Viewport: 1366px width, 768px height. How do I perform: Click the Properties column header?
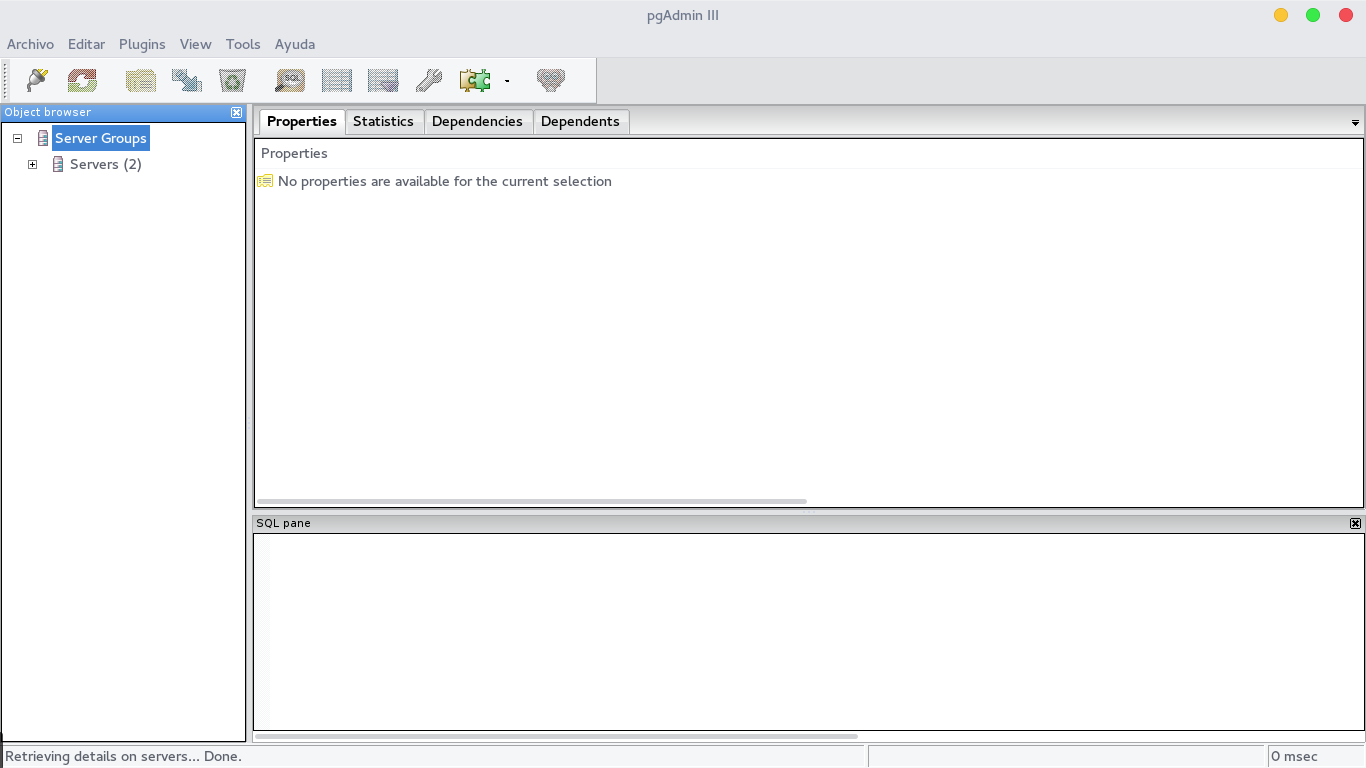(x=808, y=153)
